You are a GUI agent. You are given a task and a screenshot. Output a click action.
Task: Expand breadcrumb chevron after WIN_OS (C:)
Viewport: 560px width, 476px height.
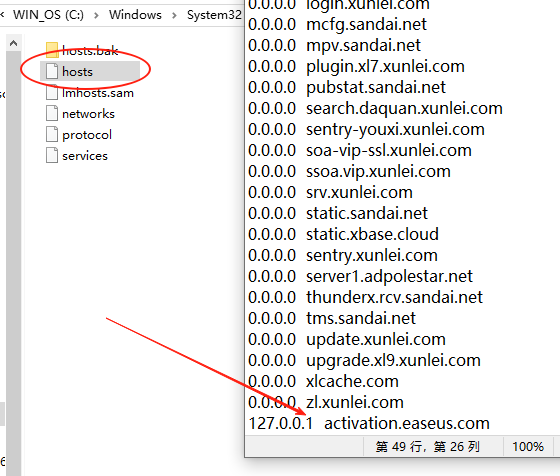(x=96, y=15)
